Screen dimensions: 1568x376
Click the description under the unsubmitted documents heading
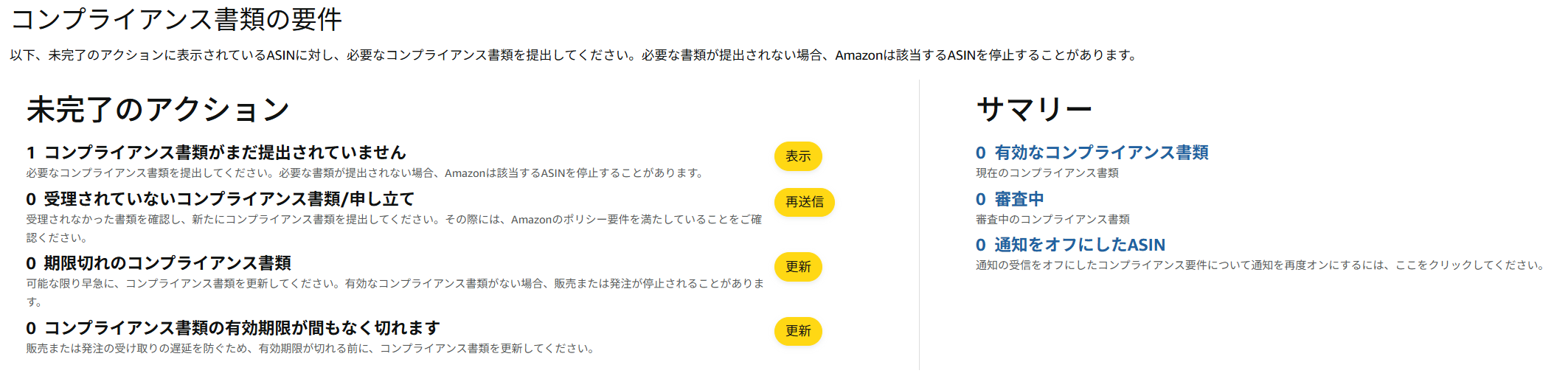coord(365,173)
